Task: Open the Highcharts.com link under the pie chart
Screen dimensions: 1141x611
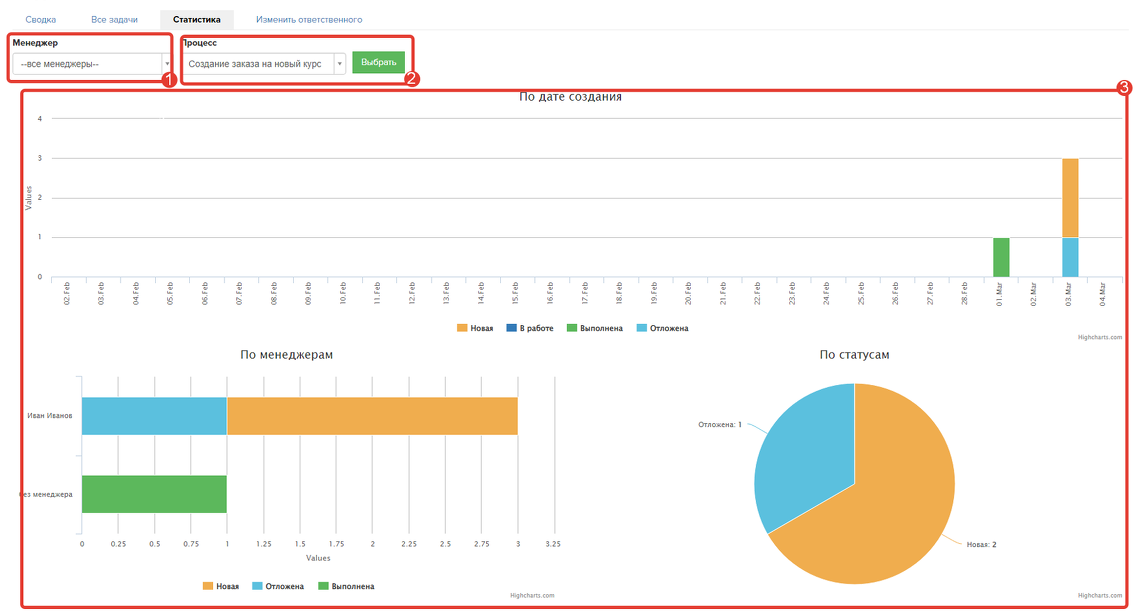Action: [1099, 595]
